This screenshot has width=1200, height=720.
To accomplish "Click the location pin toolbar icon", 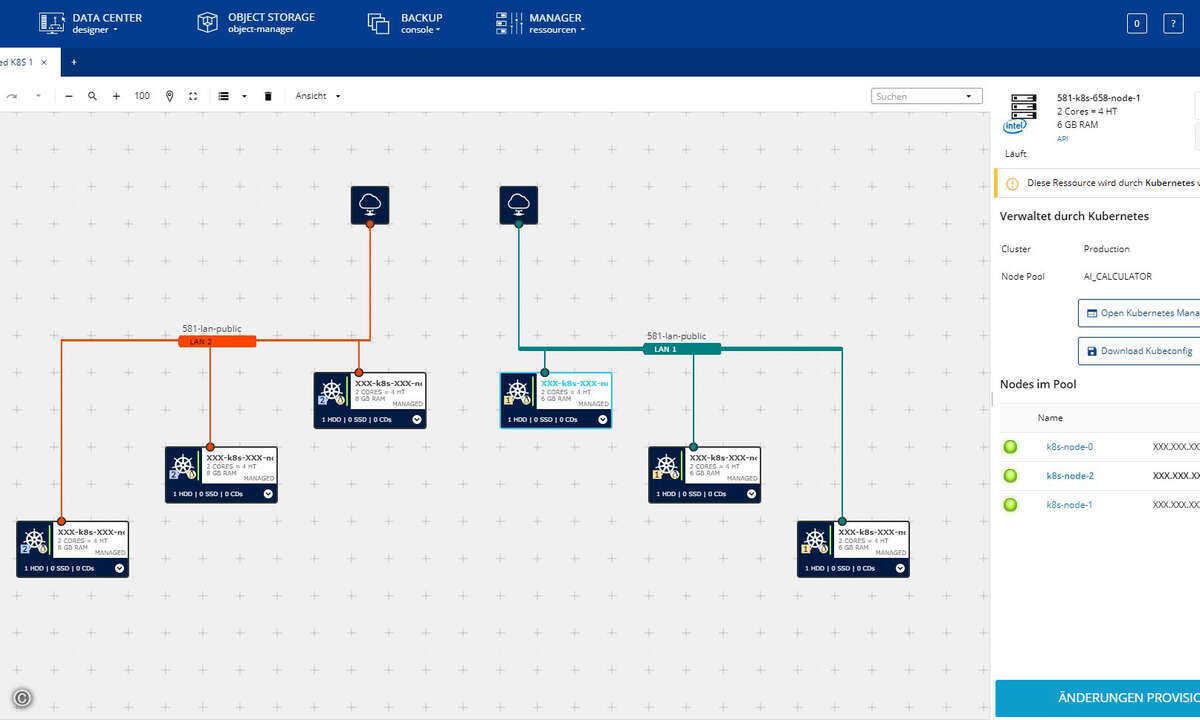I will pos(169,96).
